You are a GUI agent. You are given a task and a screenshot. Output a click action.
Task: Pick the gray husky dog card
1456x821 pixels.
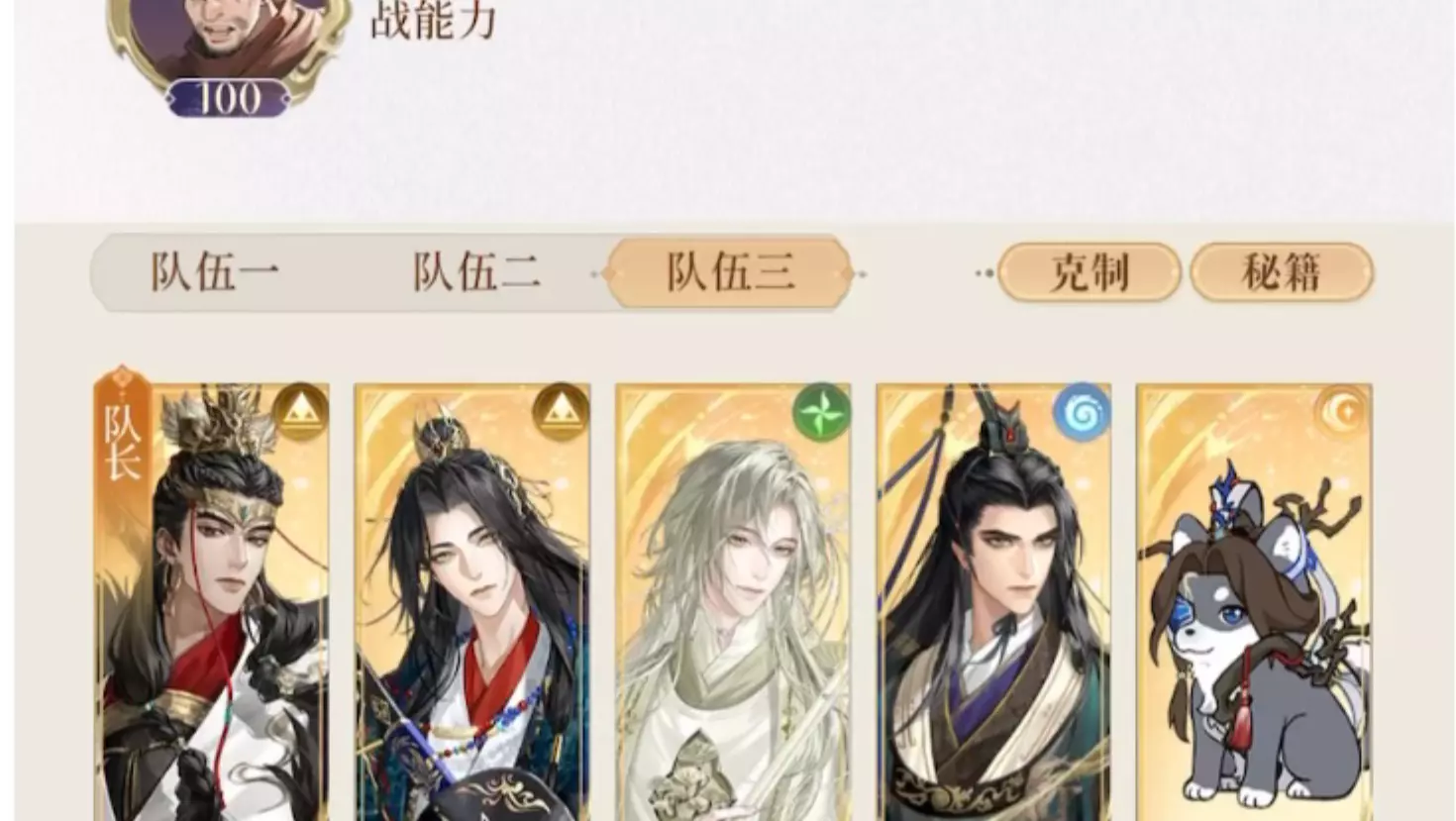point(1254,602)
